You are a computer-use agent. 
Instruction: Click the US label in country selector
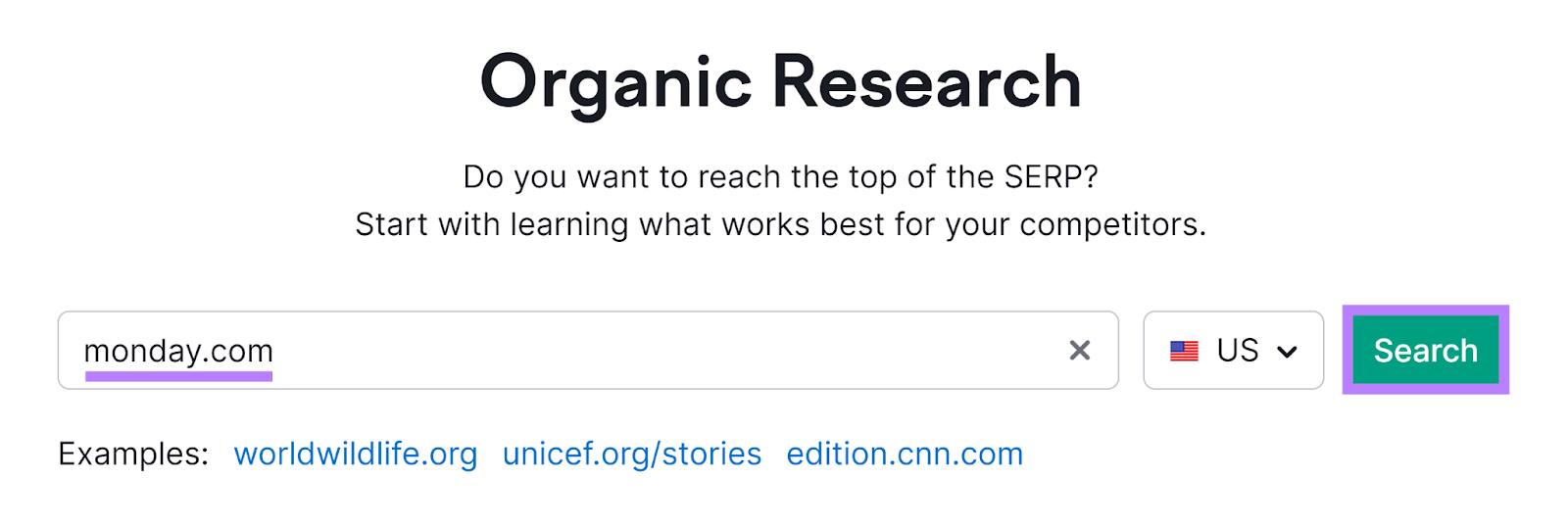point(1237,351)
